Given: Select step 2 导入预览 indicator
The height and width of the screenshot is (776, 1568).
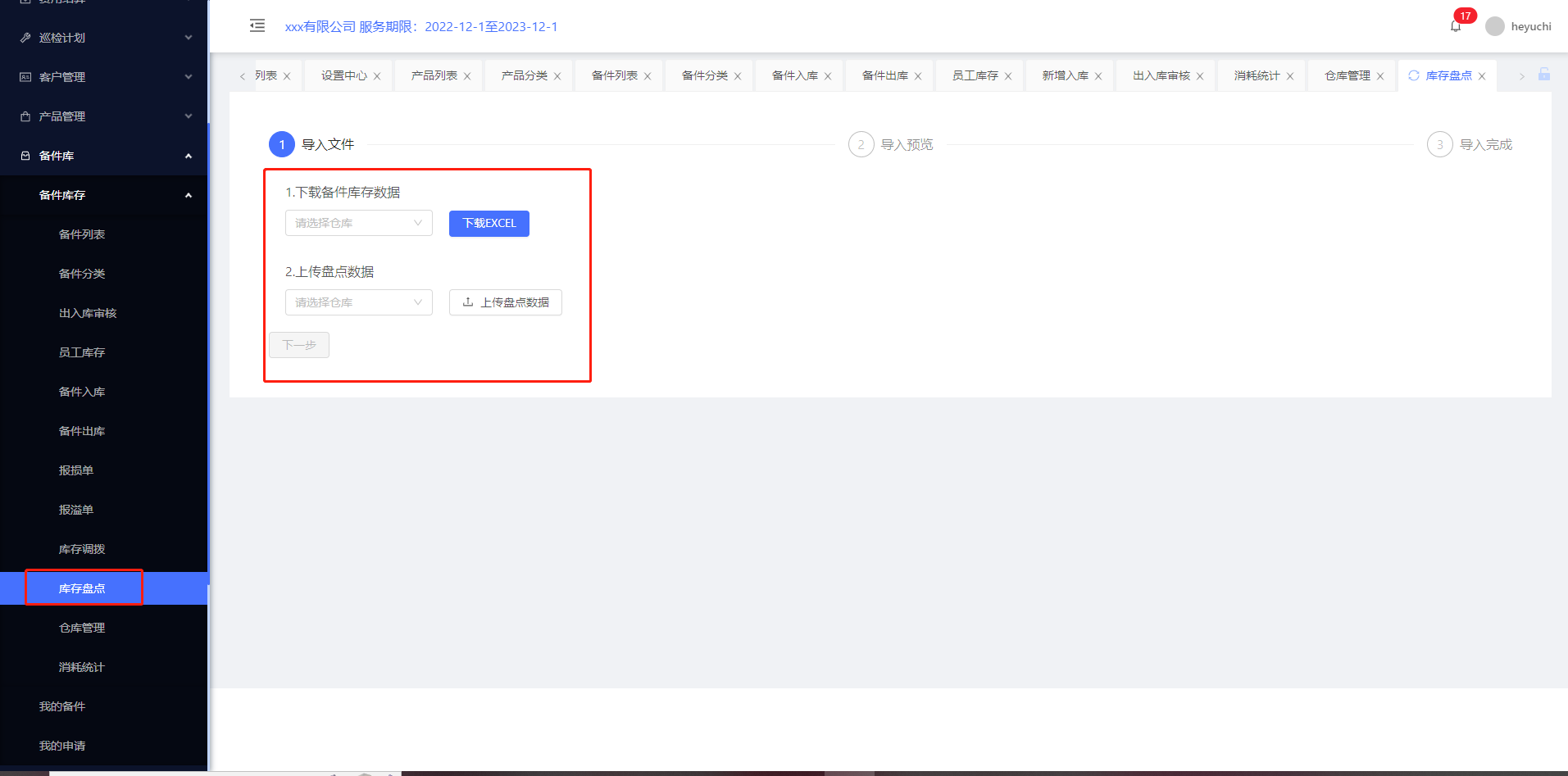Looking at the screenshot, I should click(861, 144).
